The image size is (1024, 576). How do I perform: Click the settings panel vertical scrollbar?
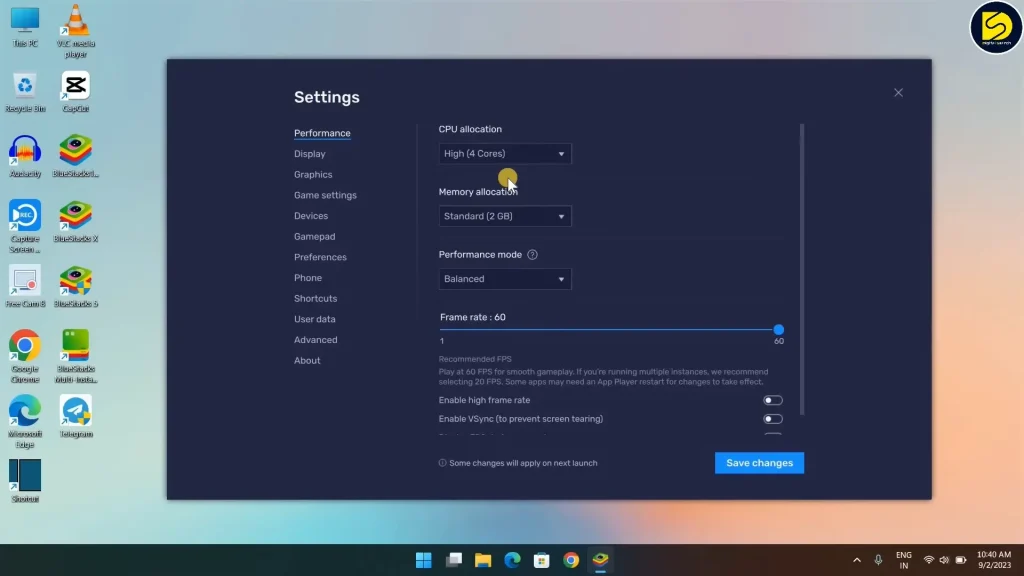(801, 268)
